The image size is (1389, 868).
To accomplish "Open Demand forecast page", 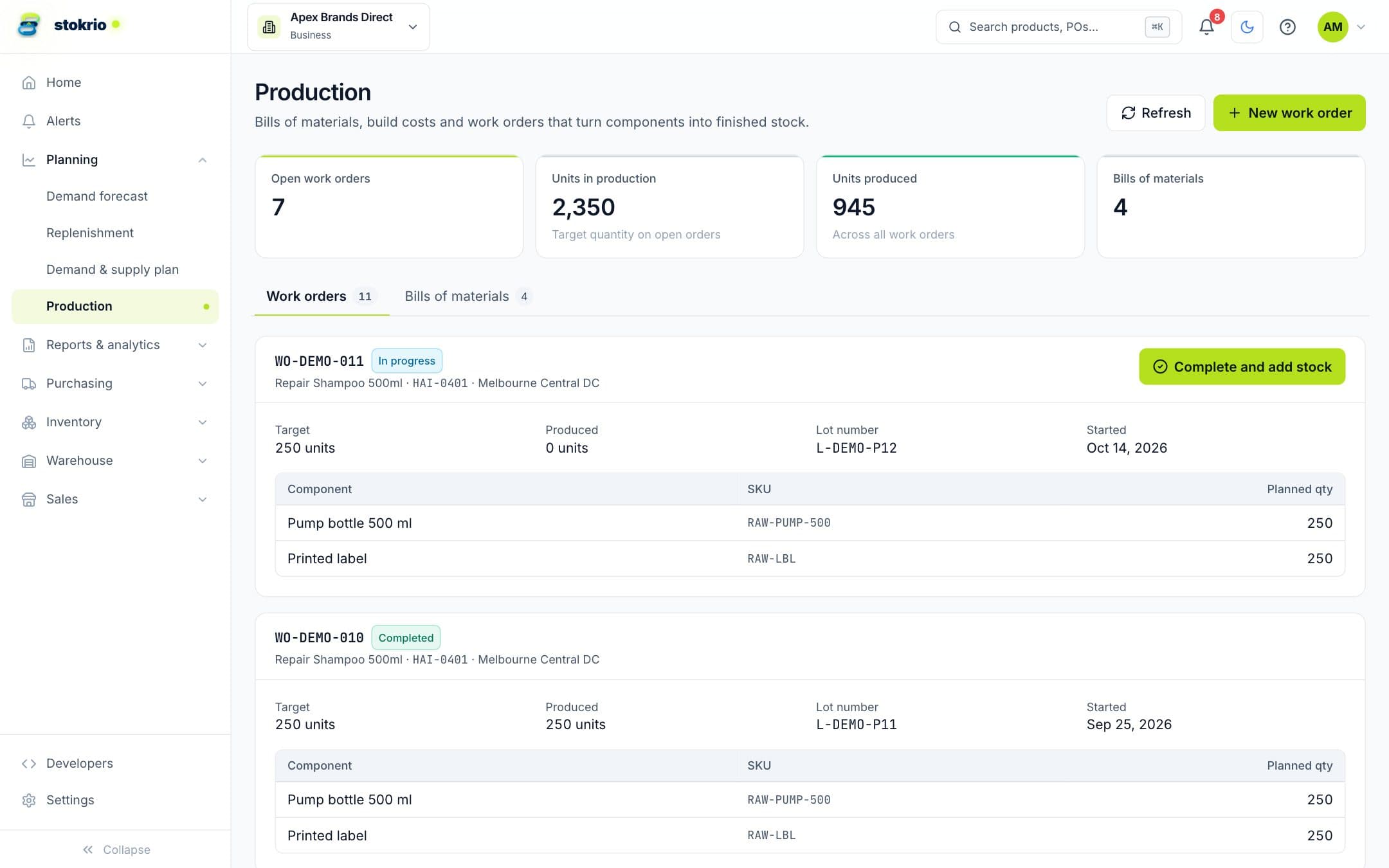I will click(97, 196).
